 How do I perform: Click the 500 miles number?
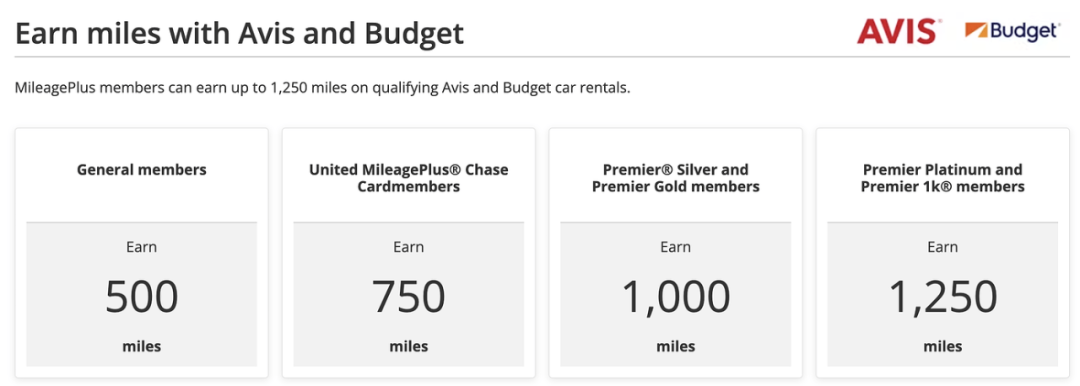[142, 297]
